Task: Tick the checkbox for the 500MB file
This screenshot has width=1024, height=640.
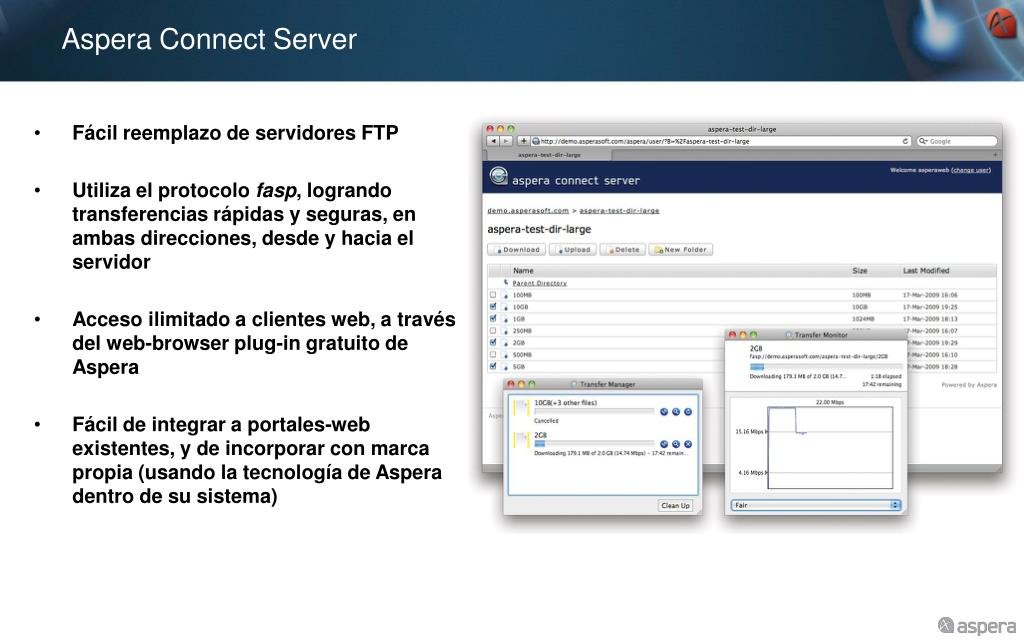Action: [493, 355]
